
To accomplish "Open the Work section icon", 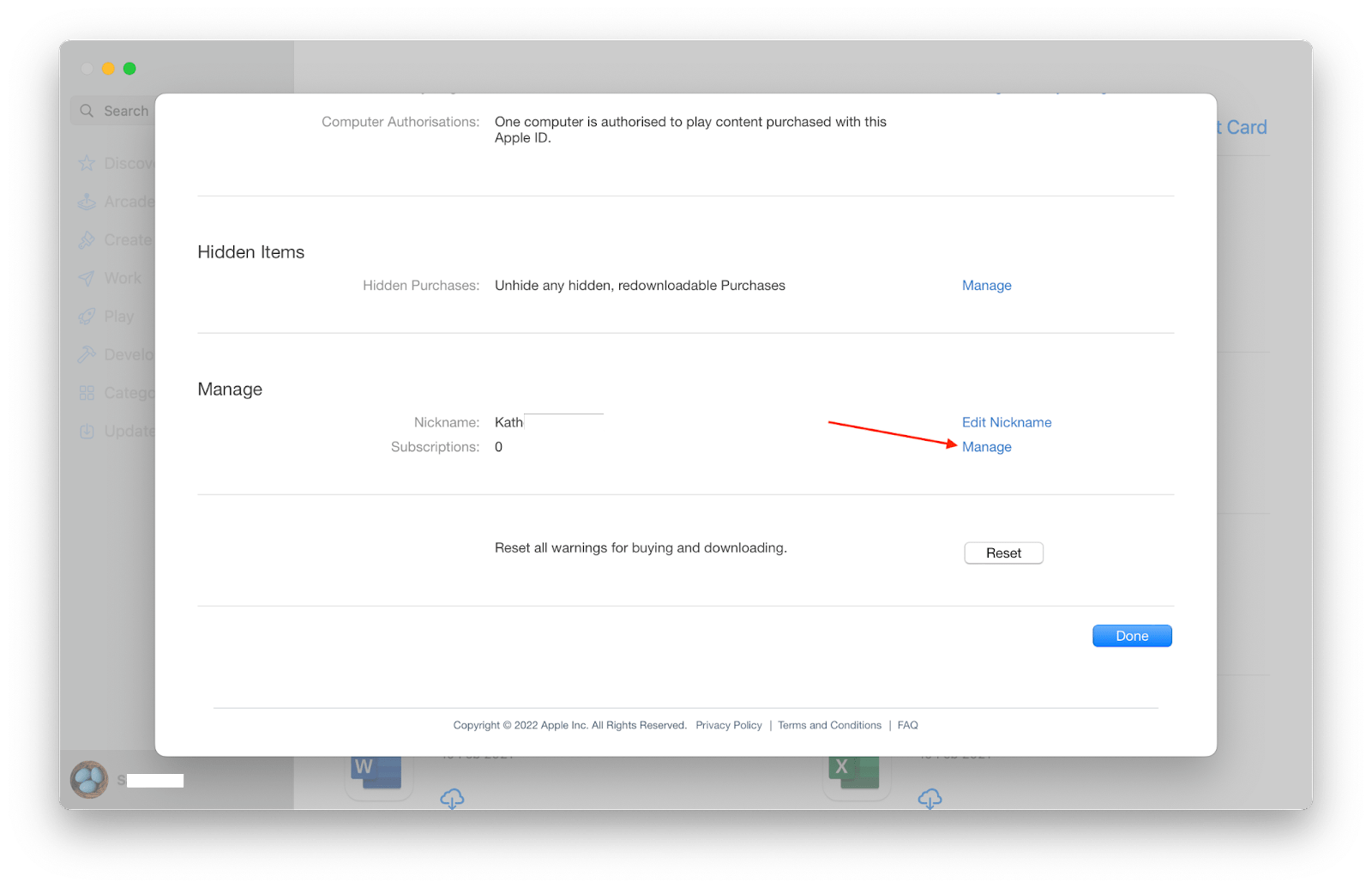I will click(x=87, y=277).
